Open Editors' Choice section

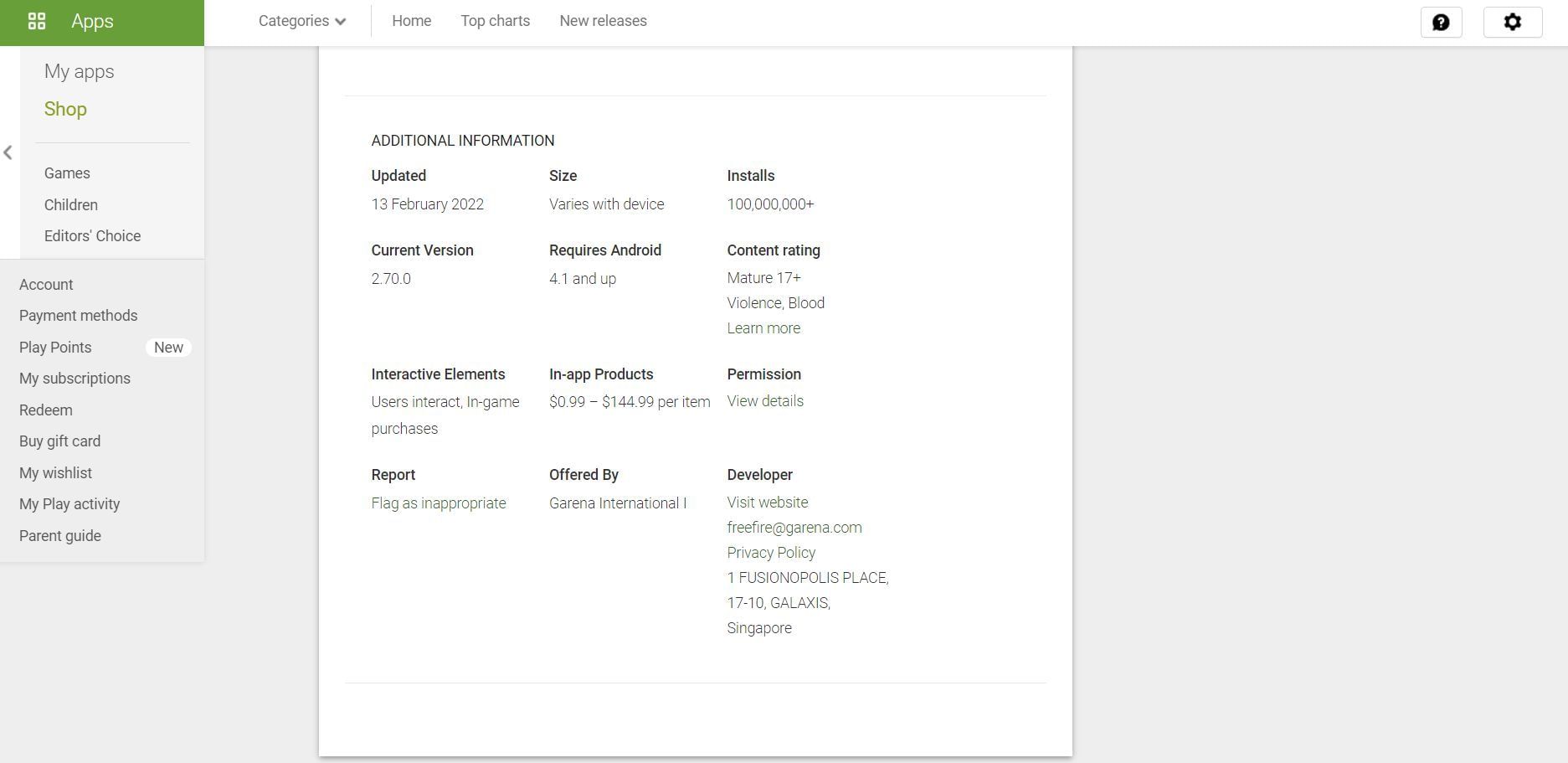tap(92, 236)
